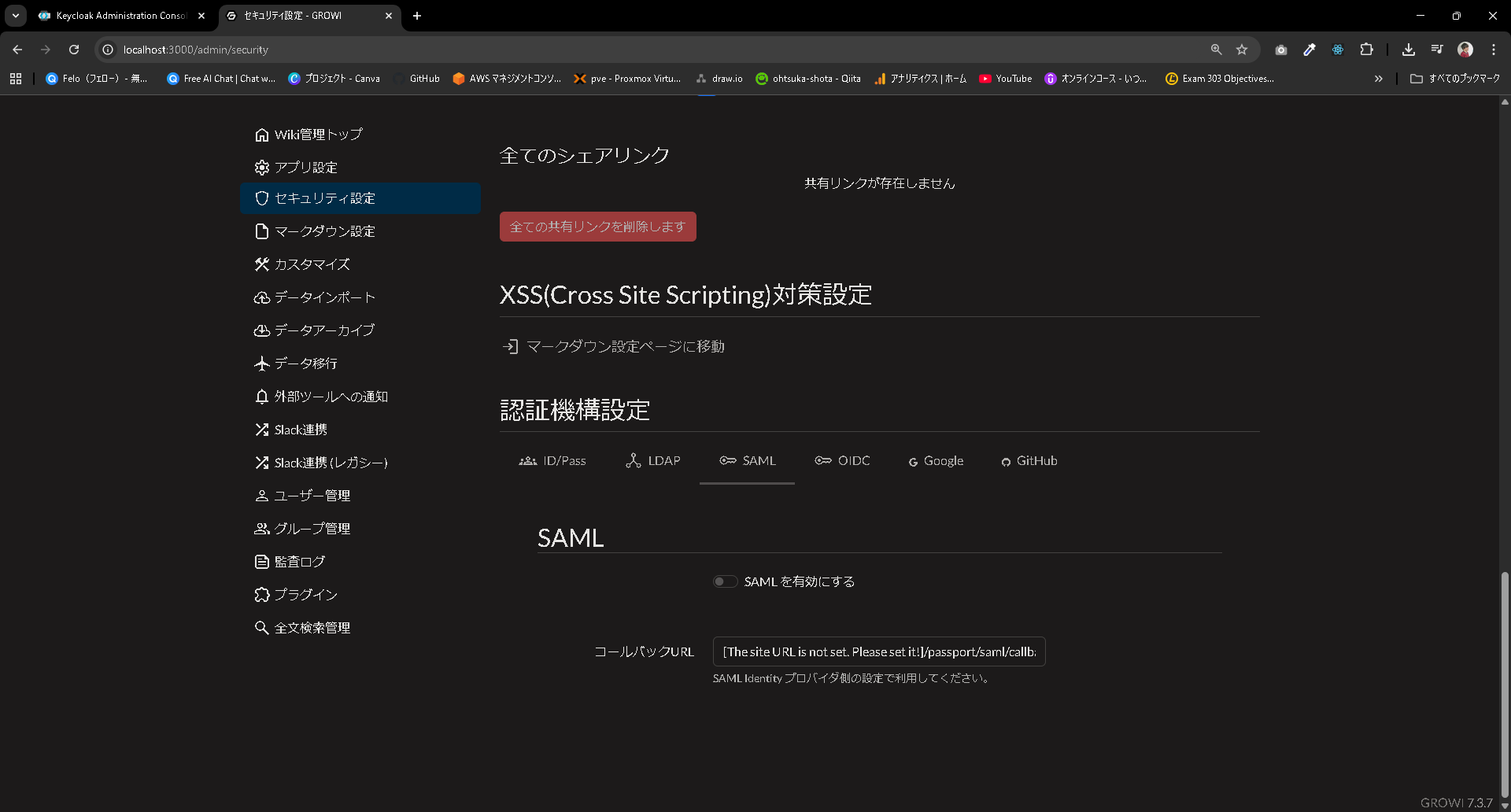Follow マークダウン設定ページに移動 link
Image resolution: width=1511 pixels, height=812 pixels.
(x=614, y=347)
